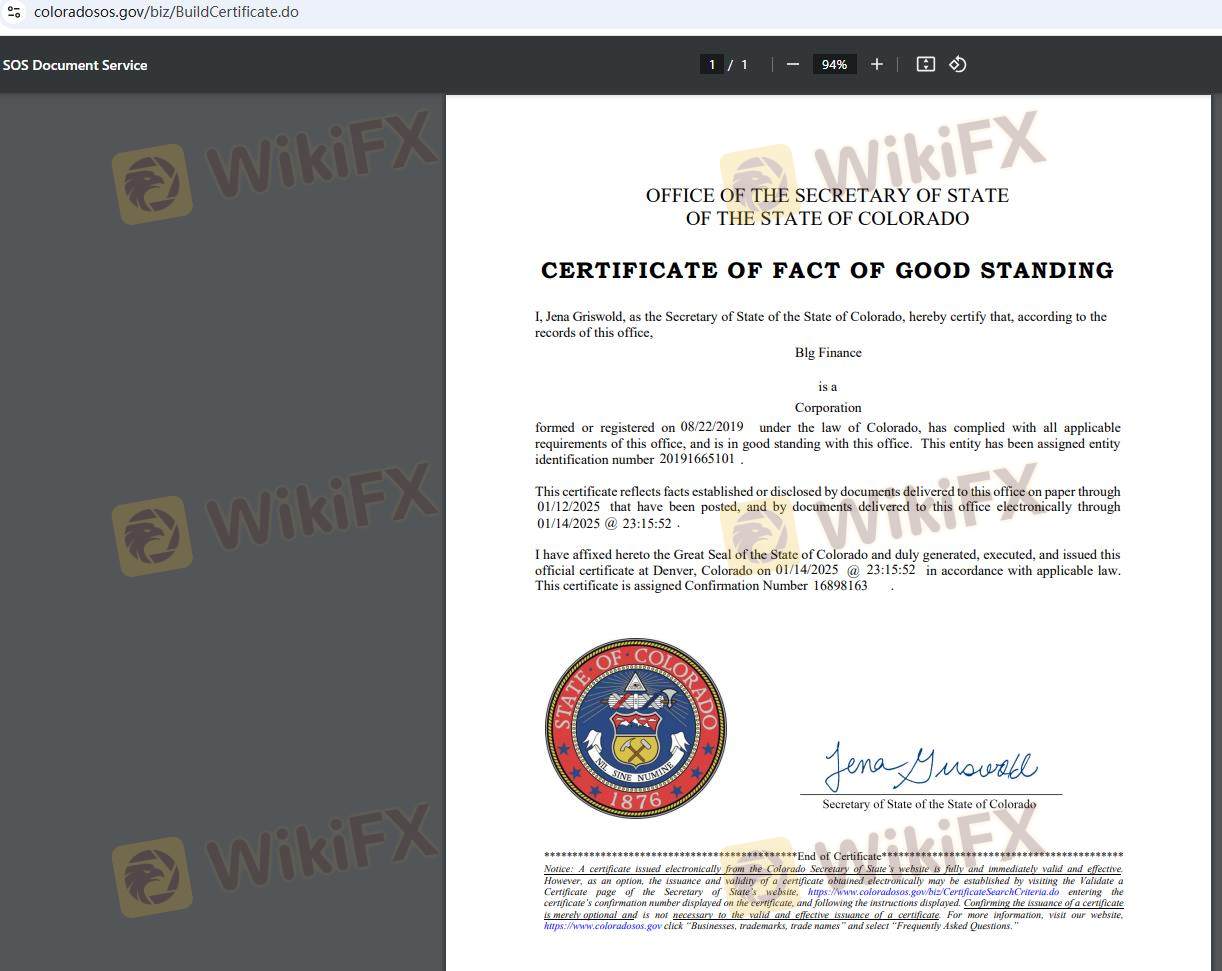The image size is (1222, 971).
Task: Click the zoom out minus button
Action: pos(793,64)
